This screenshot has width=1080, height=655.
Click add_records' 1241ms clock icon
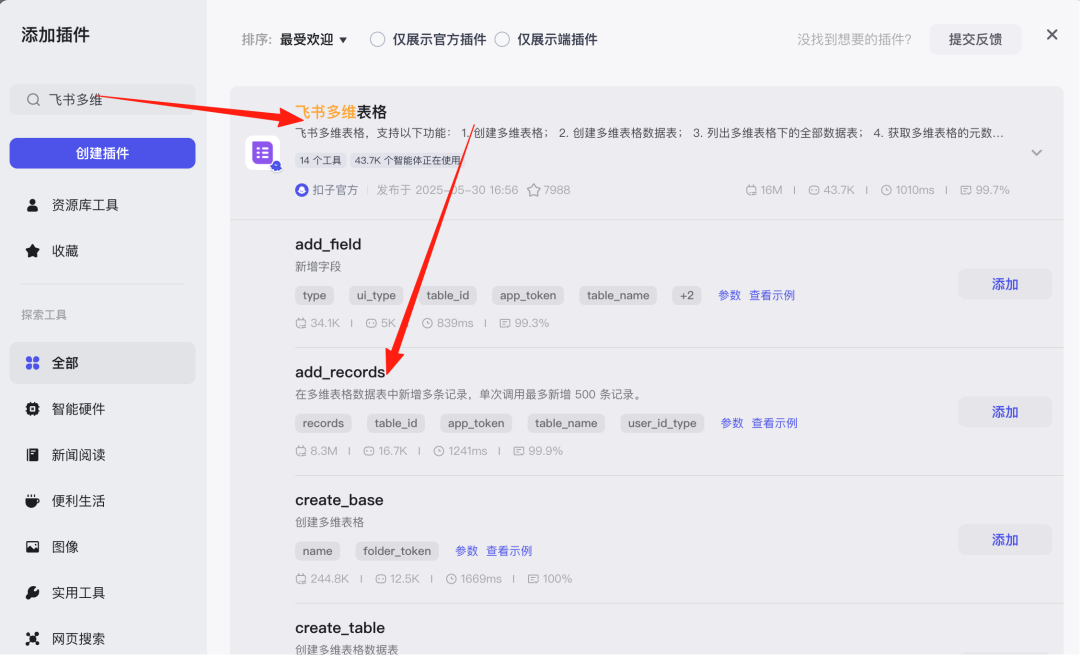click(x=439, y=451)
